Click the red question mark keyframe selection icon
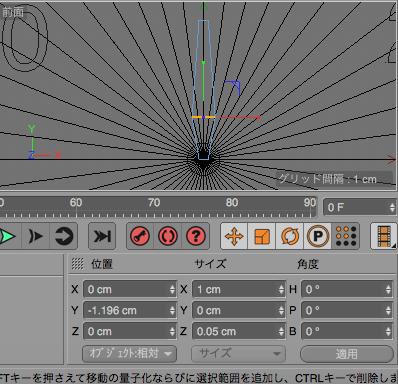 [196, 236]
